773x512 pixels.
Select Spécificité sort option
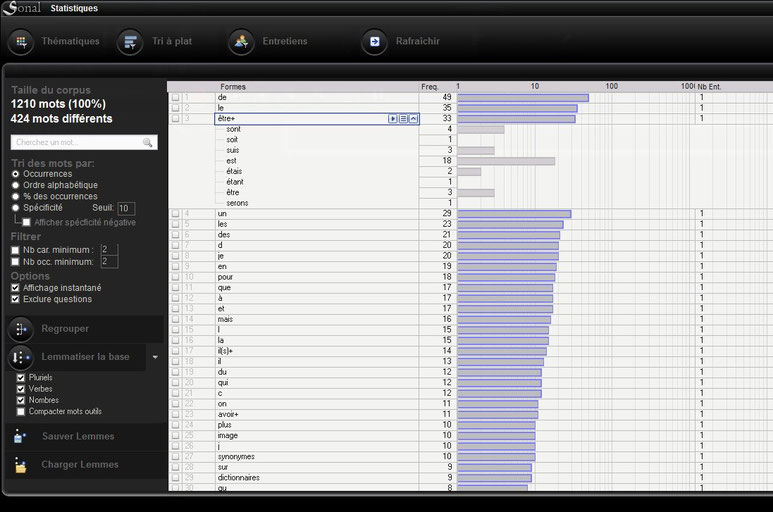click(x=15, y=208)
